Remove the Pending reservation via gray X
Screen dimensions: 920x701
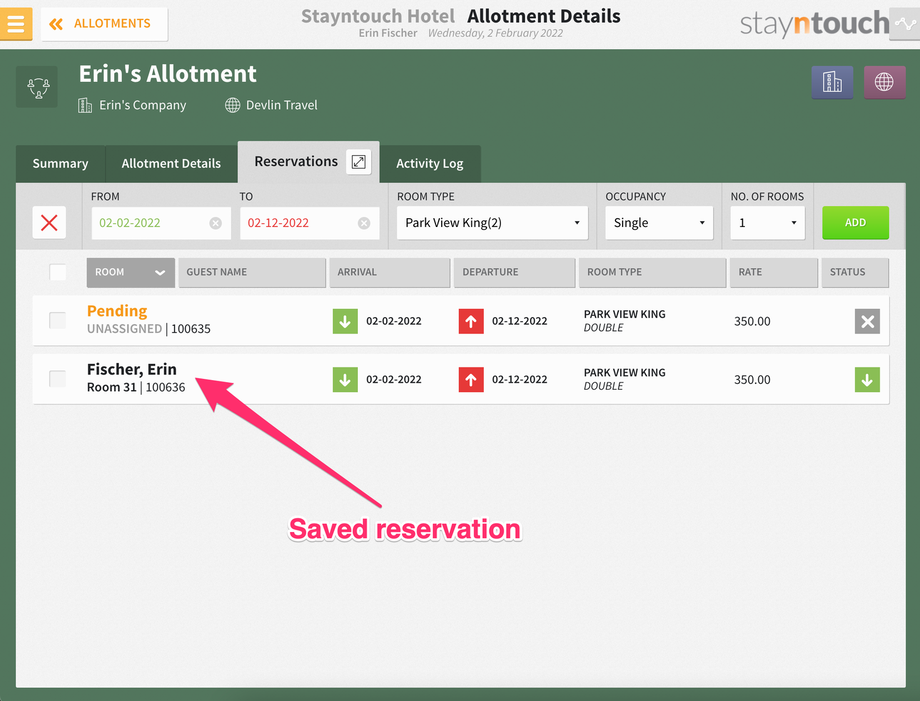[867, 321]
